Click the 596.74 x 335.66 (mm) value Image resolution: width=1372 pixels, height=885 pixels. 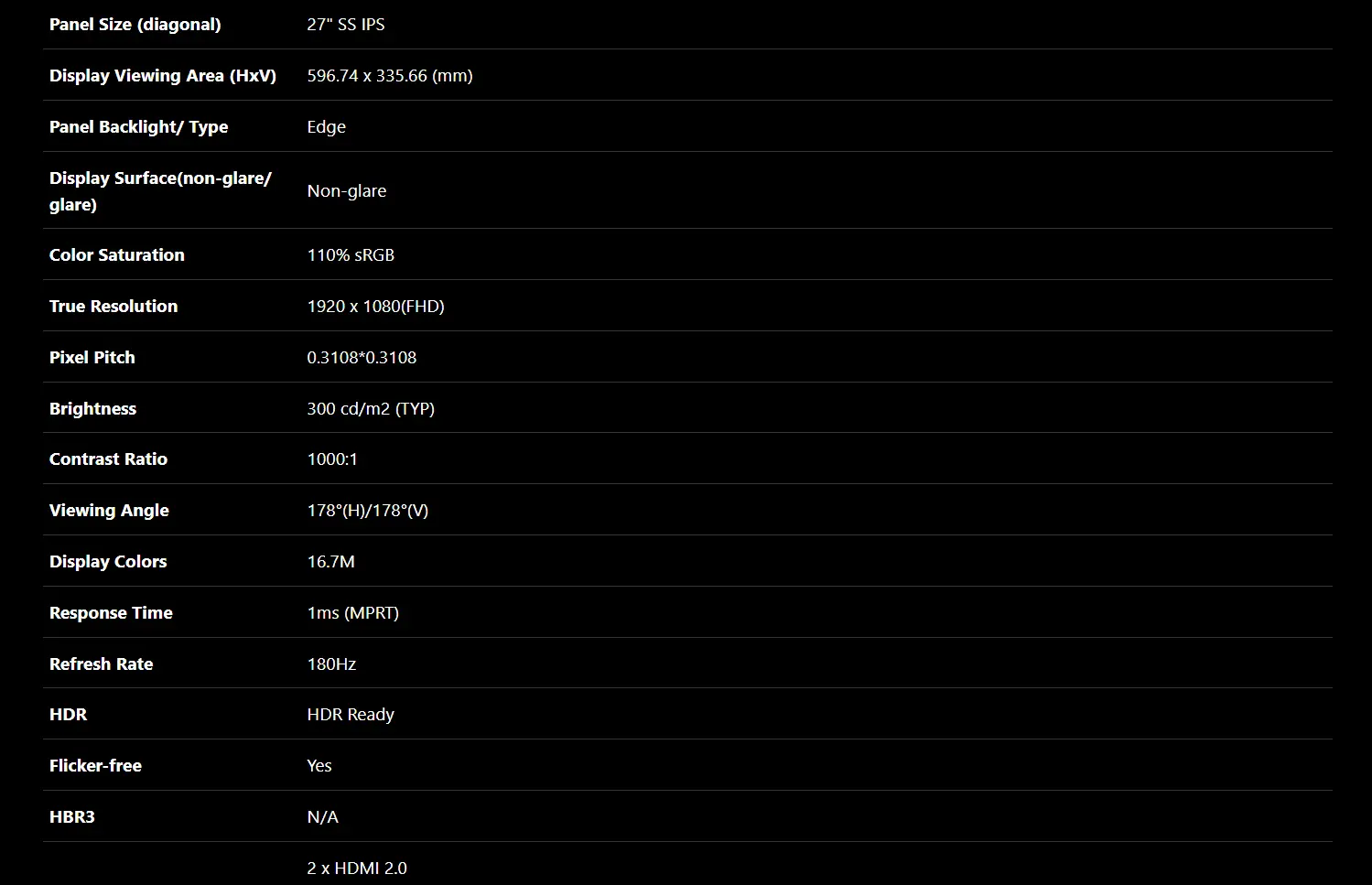point(389,76)
